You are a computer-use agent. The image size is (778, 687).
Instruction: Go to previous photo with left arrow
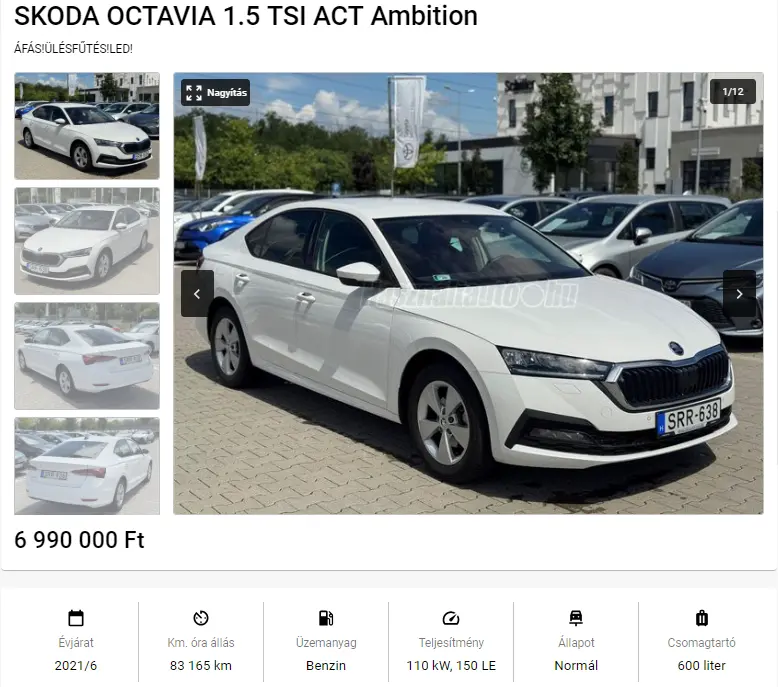coord(197,294)
